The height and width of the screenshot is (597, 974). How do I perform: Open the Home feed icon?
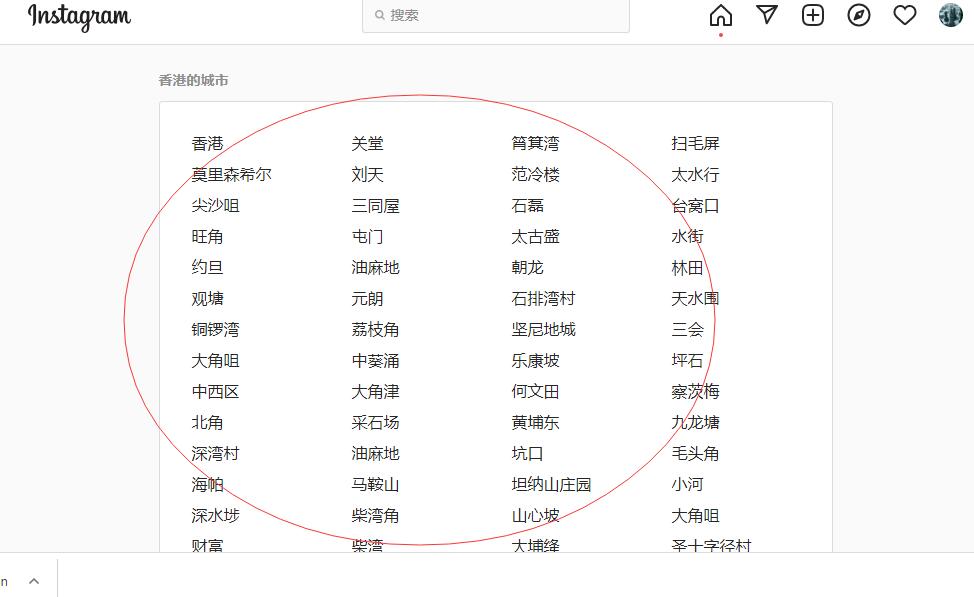coord(719,15)
